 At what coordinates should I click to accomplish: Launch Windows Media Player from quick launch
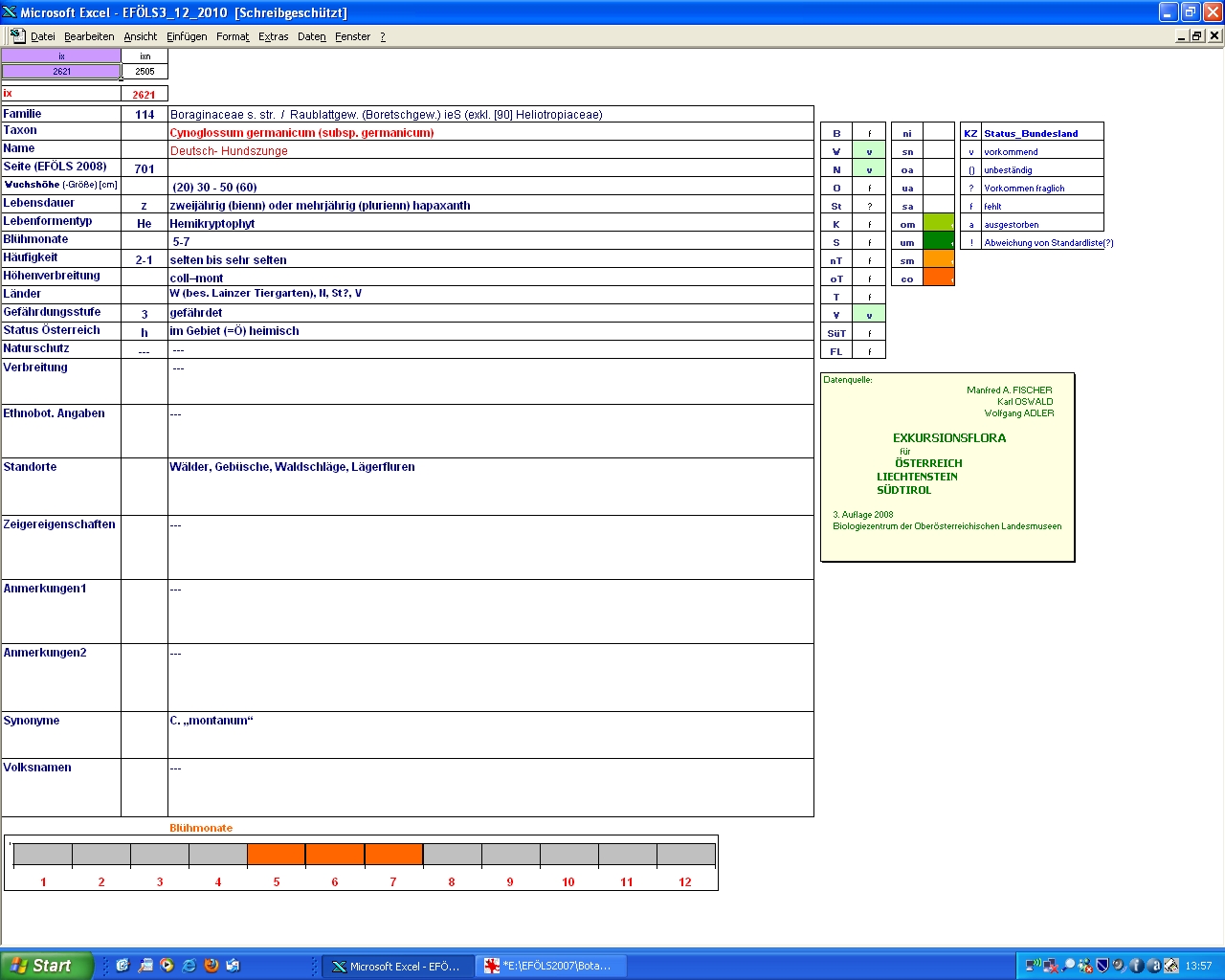pos(167,966)
